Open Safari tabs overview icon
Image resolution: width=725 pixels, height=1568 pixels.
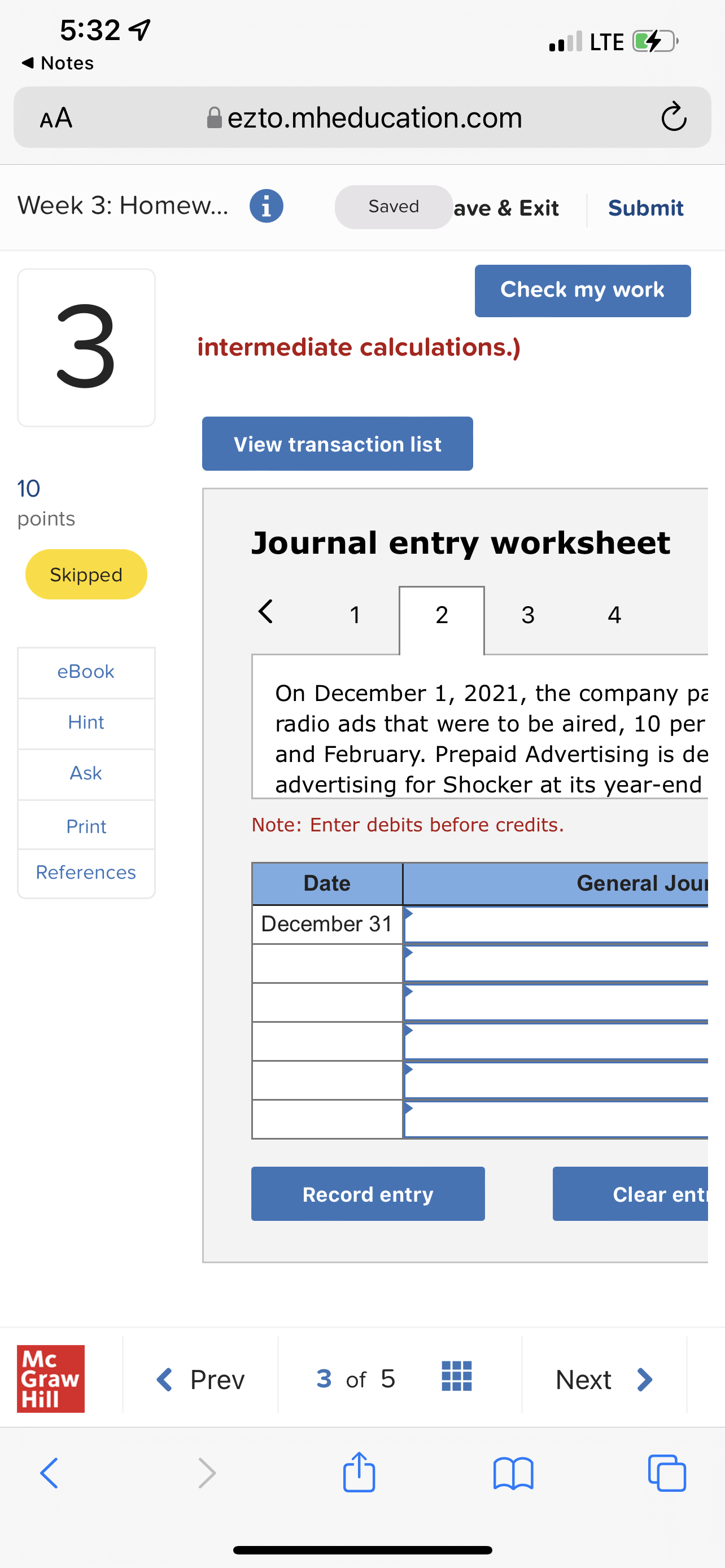coord(667,1474)
